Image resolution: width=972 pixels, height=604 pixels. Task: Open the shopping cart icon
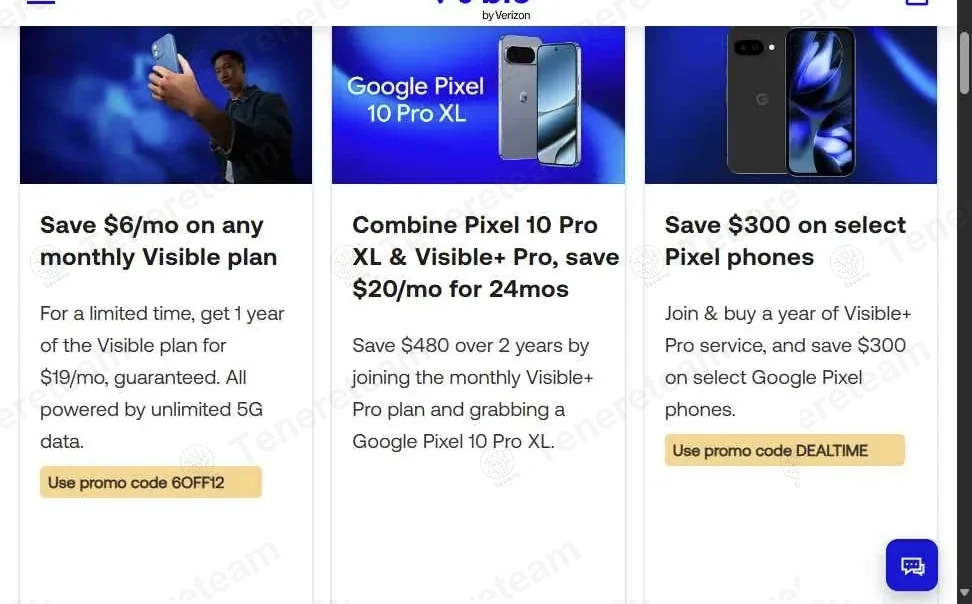coord(916,3)
